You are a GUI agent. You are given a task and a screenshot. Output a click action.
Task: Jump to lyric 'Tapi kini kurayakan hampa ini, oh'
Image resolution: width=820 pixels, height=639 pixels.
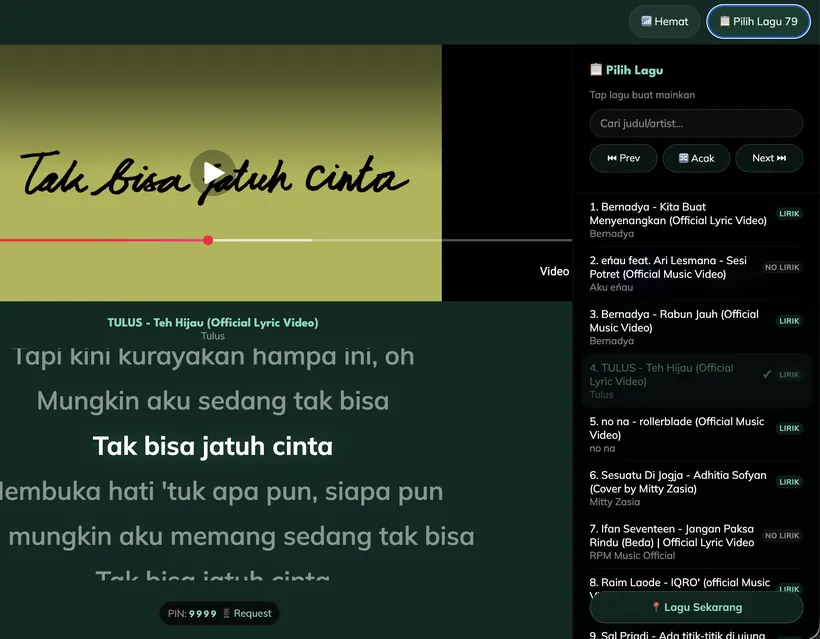point(213,357)
